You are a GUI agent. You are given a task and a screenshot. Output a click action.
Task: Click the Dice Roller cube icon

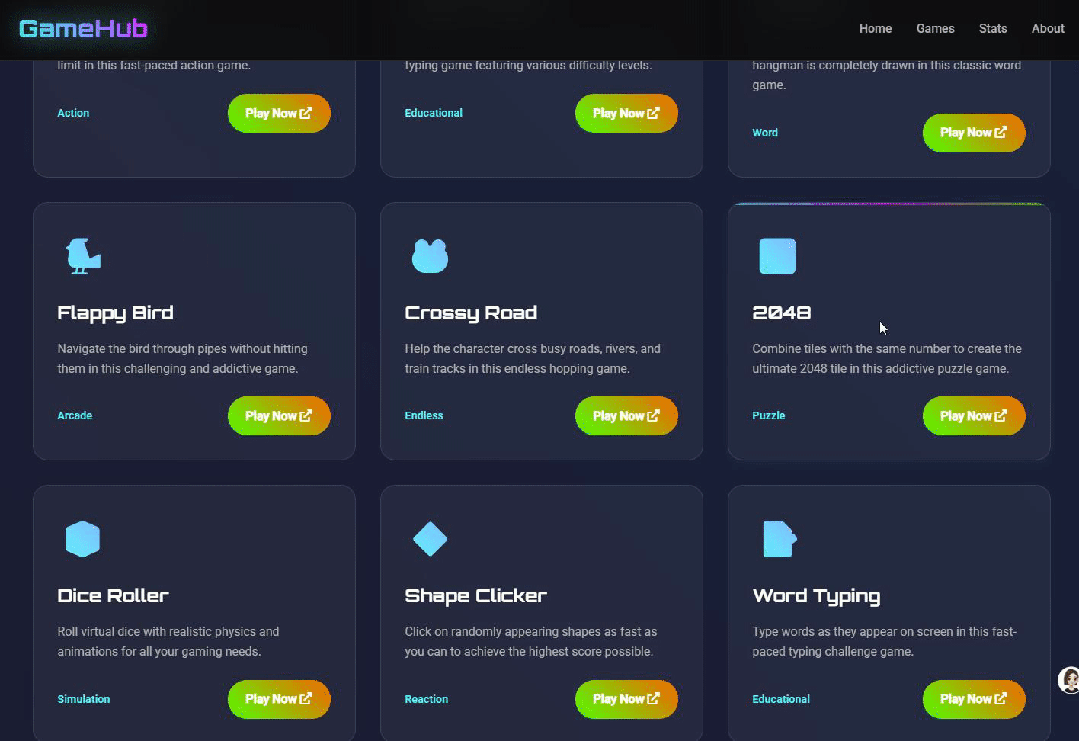[x=83, y=539]
